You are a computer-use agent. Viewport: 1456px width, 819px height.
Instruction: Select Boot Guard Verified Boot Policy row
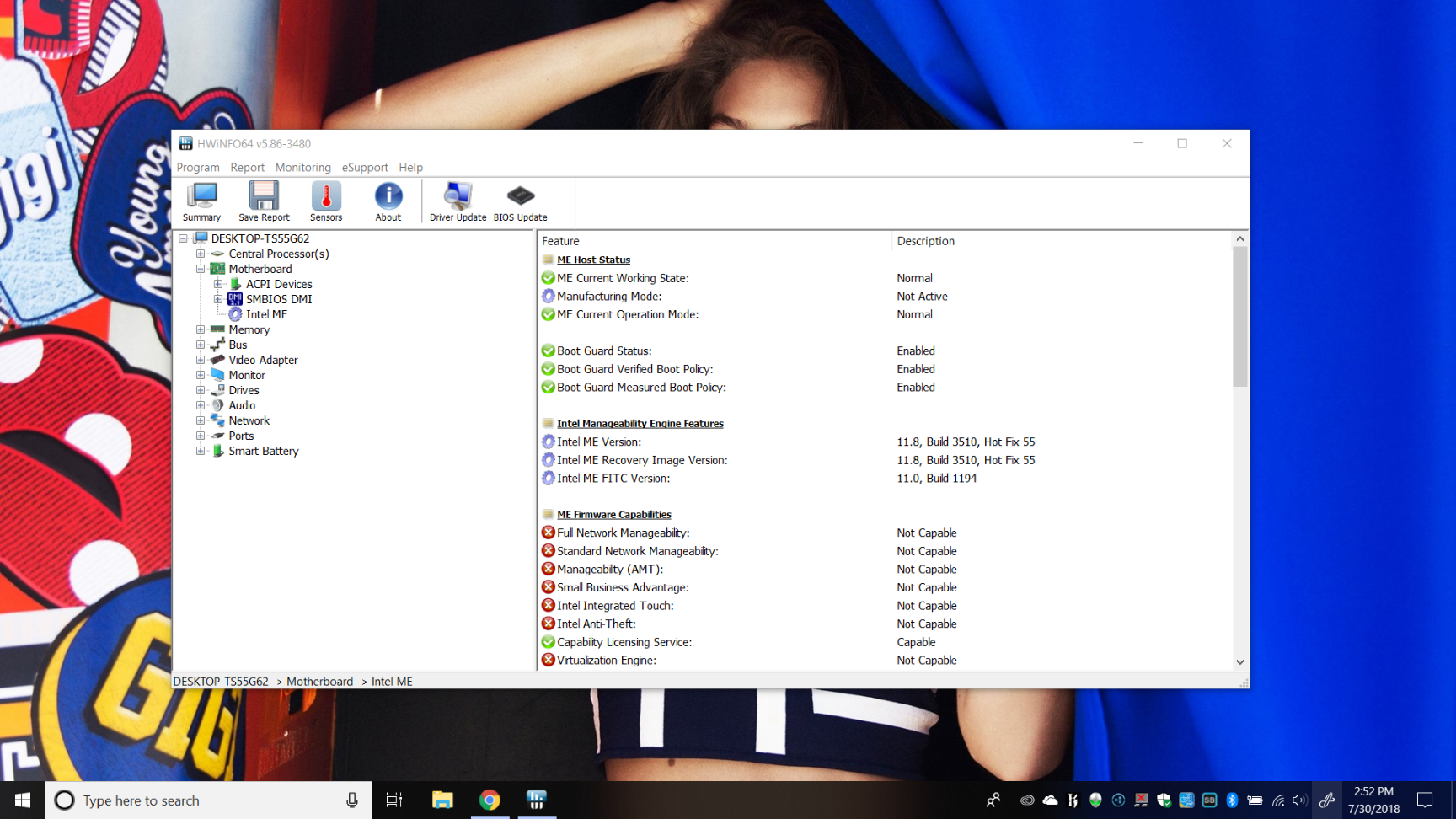(885, 369)
